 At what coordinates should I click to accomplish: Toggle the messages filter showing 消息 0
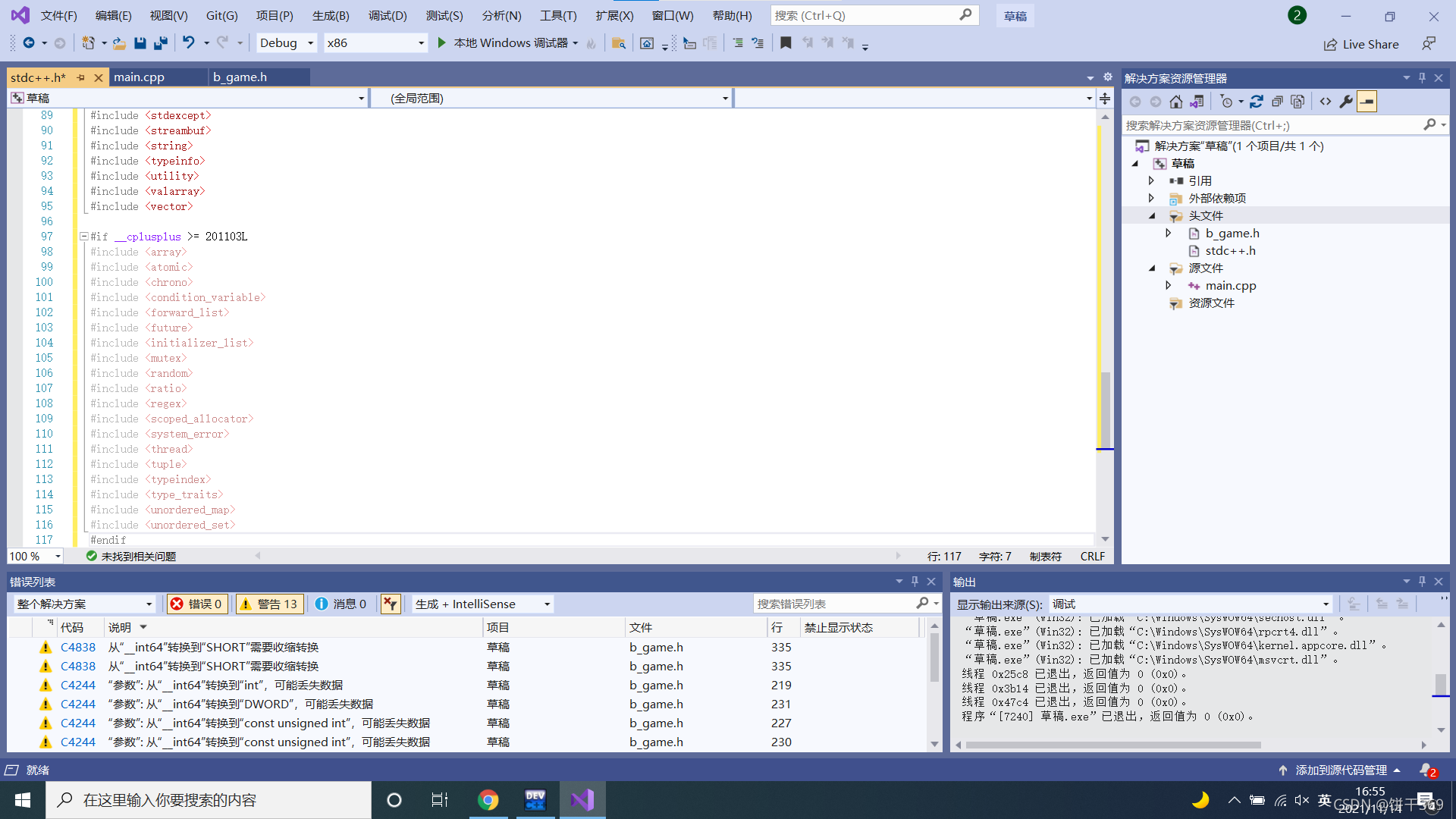(x=340, y=604)
